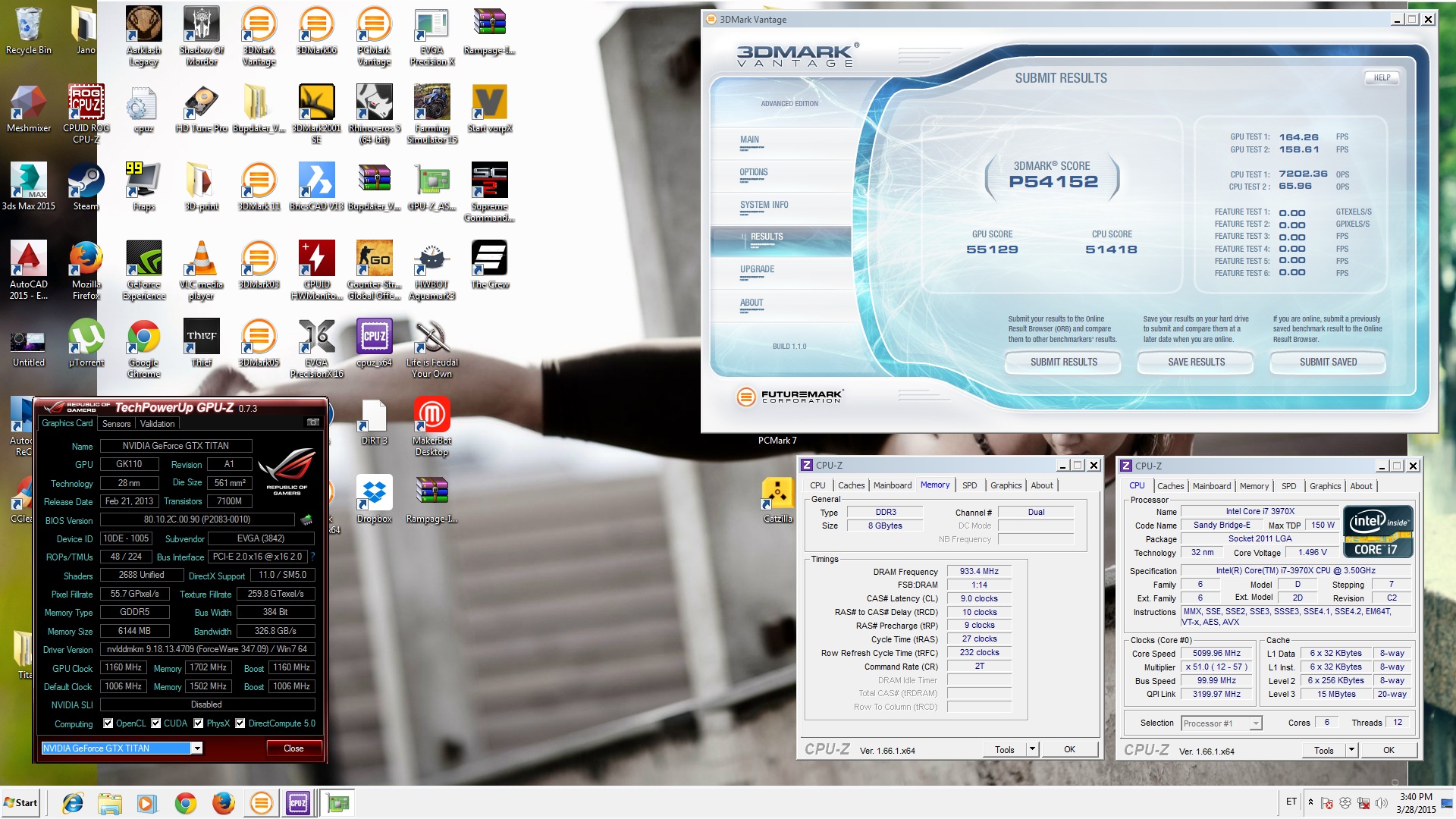This screenshot has width=1456, height=819.
Task: Open the Catzilla desktop shortcut
Action: (777, 499)
